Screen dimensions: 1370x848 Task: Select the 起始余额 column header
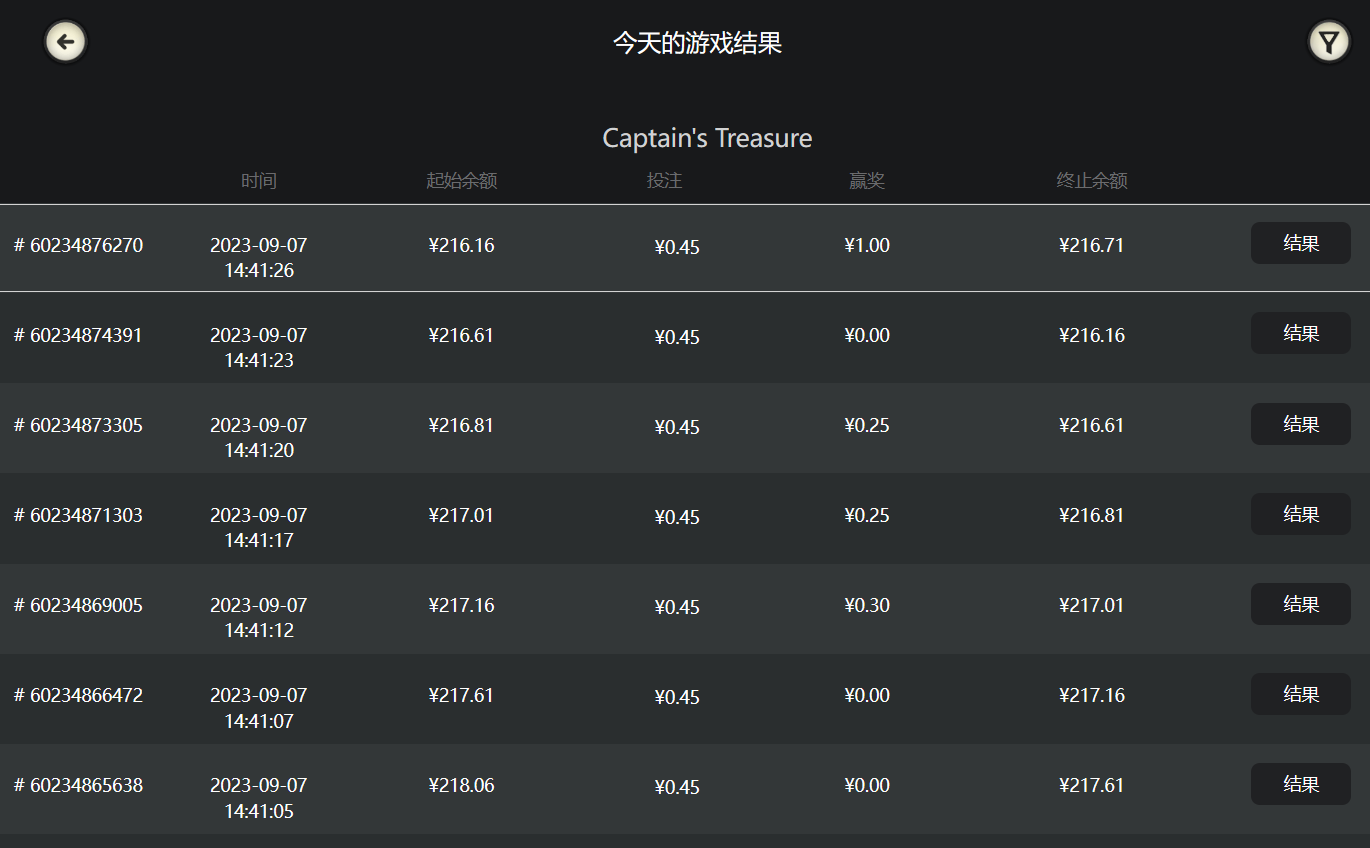point(461,181)
